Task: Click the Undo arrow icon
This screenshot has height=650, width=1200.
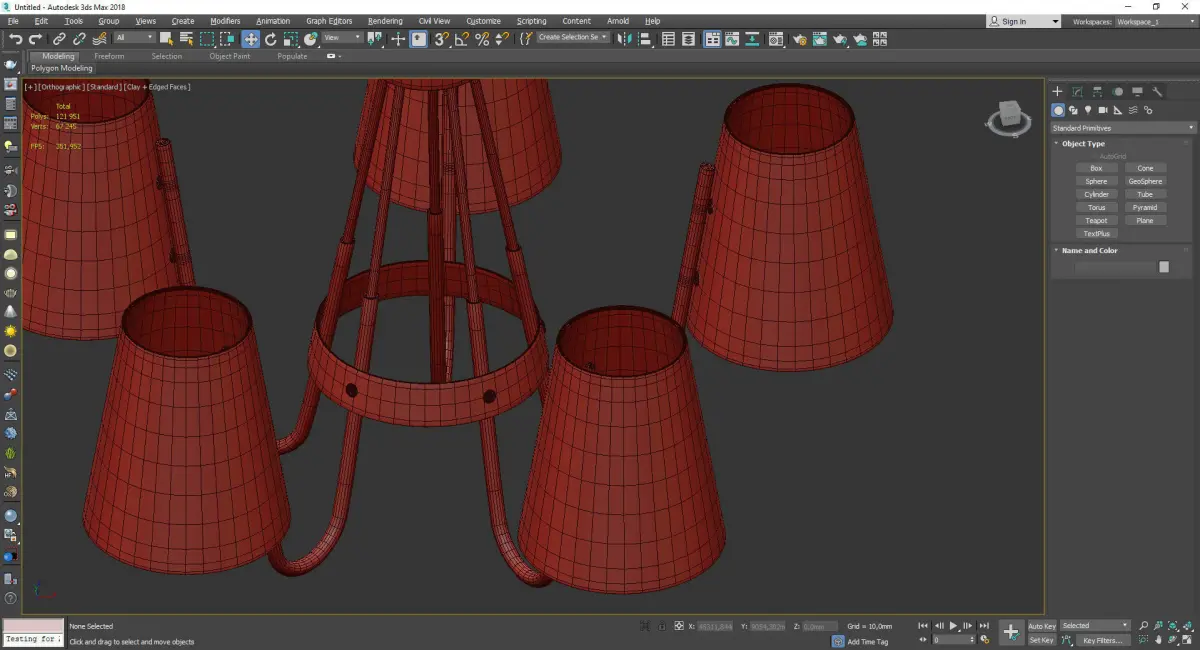Action: [16, 39]
